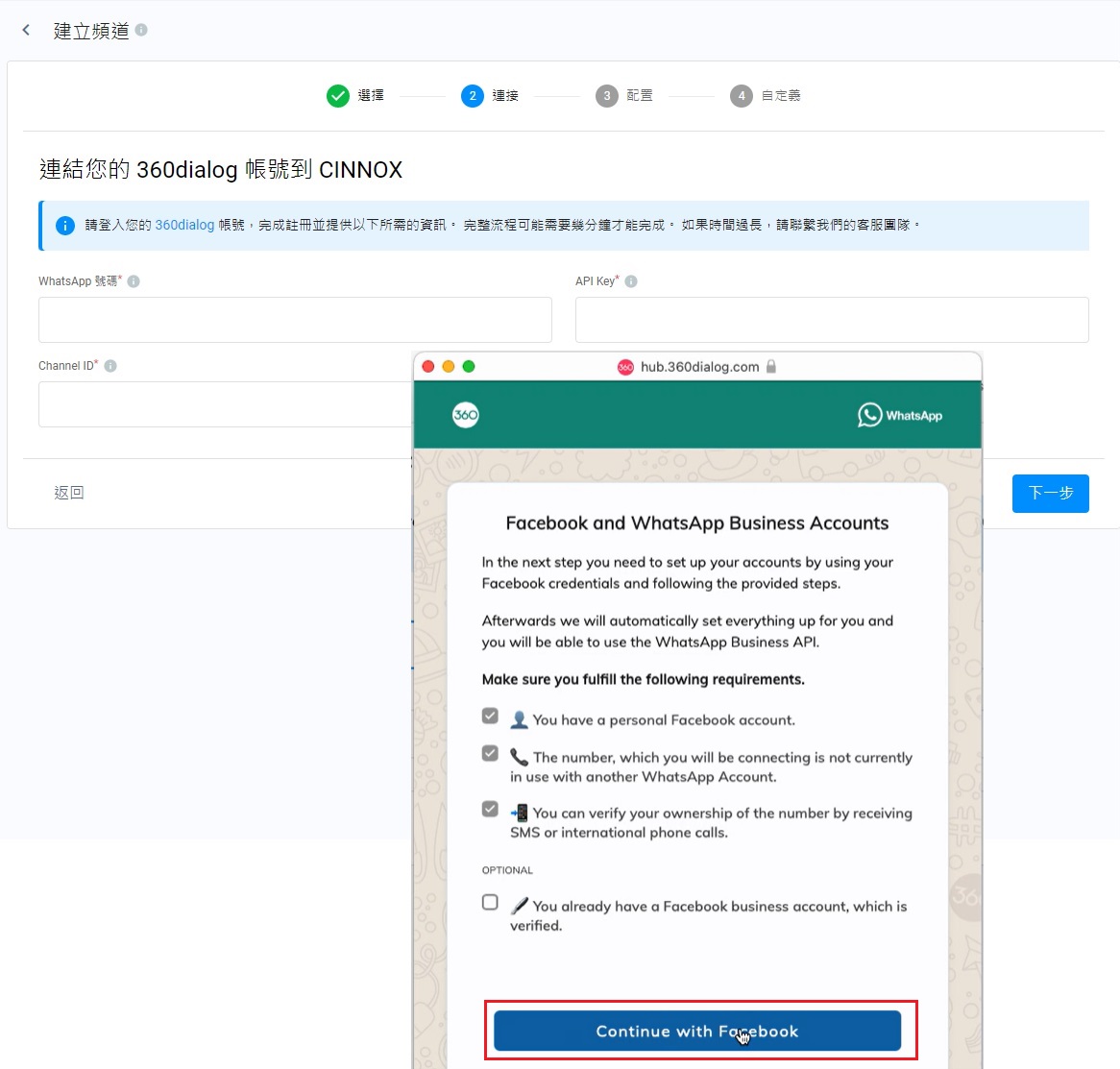The height and width of the screenshot is (1069, 1120).
Task: Click the 建立頻道 page title
Action: (91, 31)
